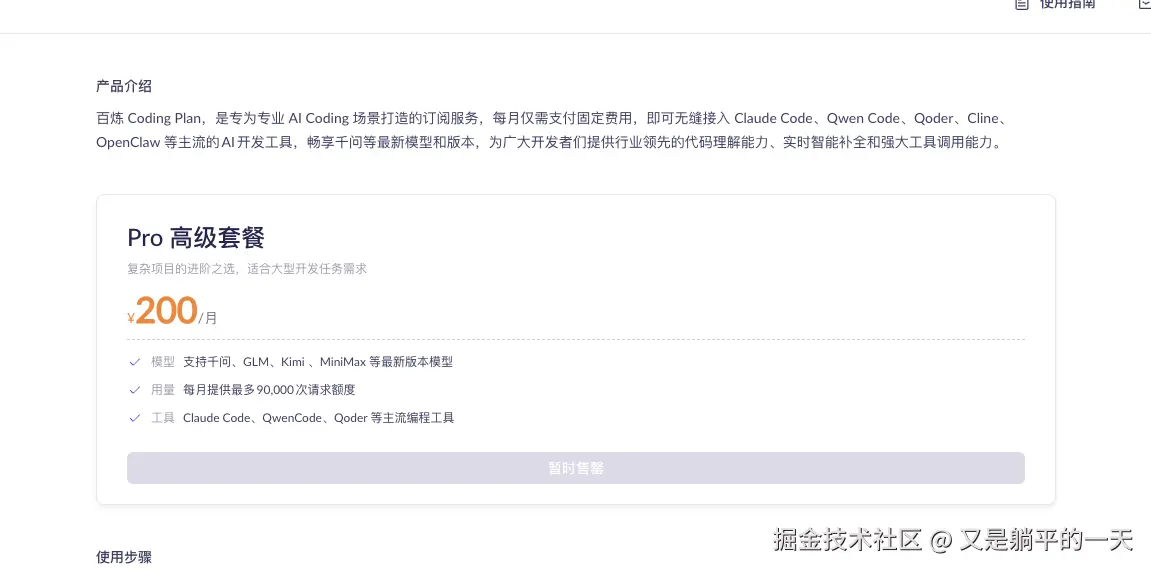Select the Pro 高级套餐 plan title
Screen dimensions: 1151x571
coord(196,238)
